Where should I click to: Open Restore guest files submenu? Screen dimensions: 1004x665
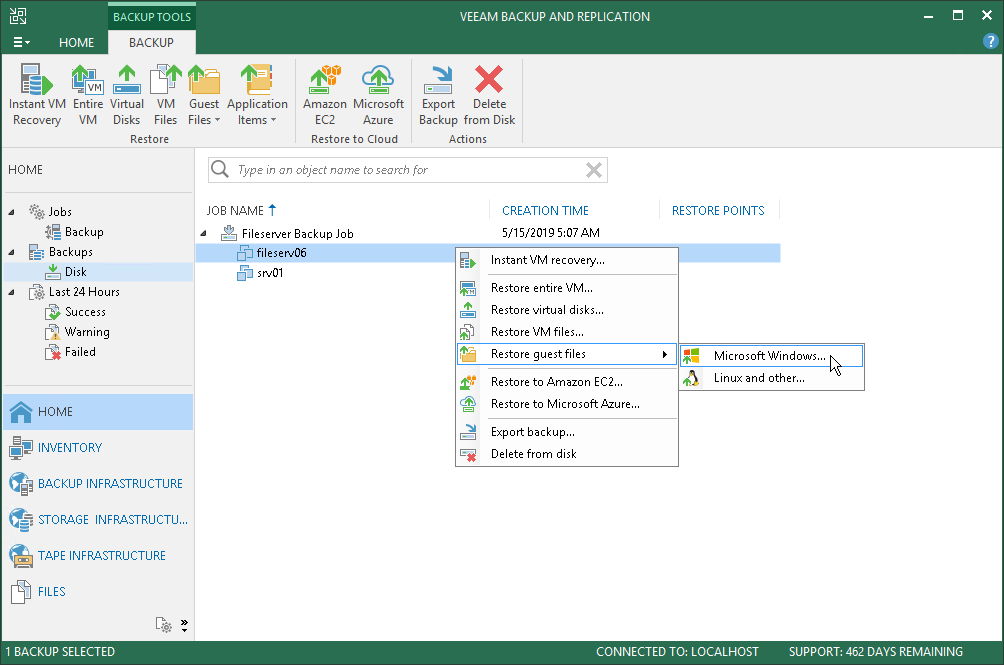(x=567, y=354)
